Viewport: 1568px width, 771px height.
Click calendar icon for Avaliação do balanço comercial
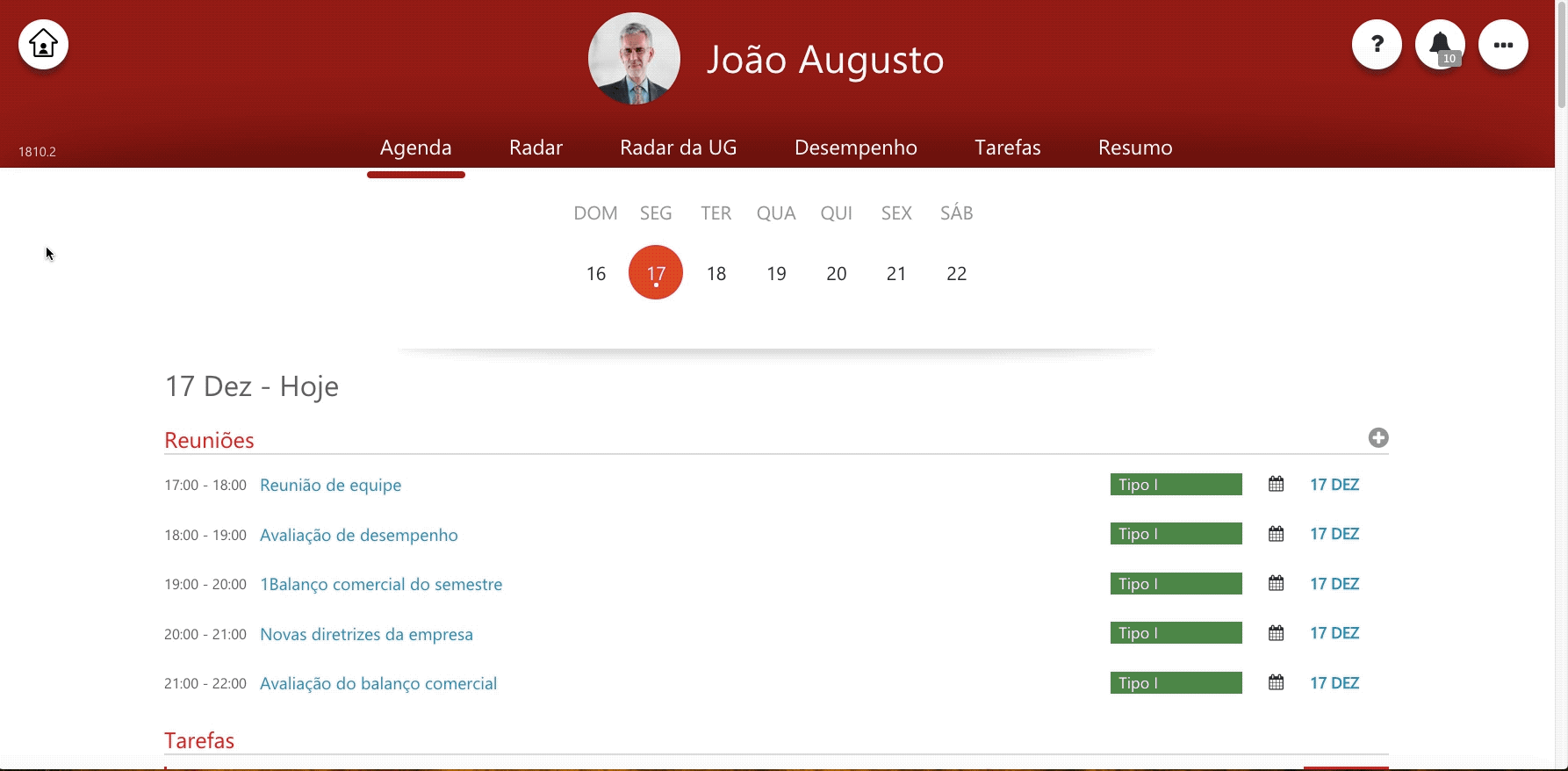click(x=1276, y=682)
